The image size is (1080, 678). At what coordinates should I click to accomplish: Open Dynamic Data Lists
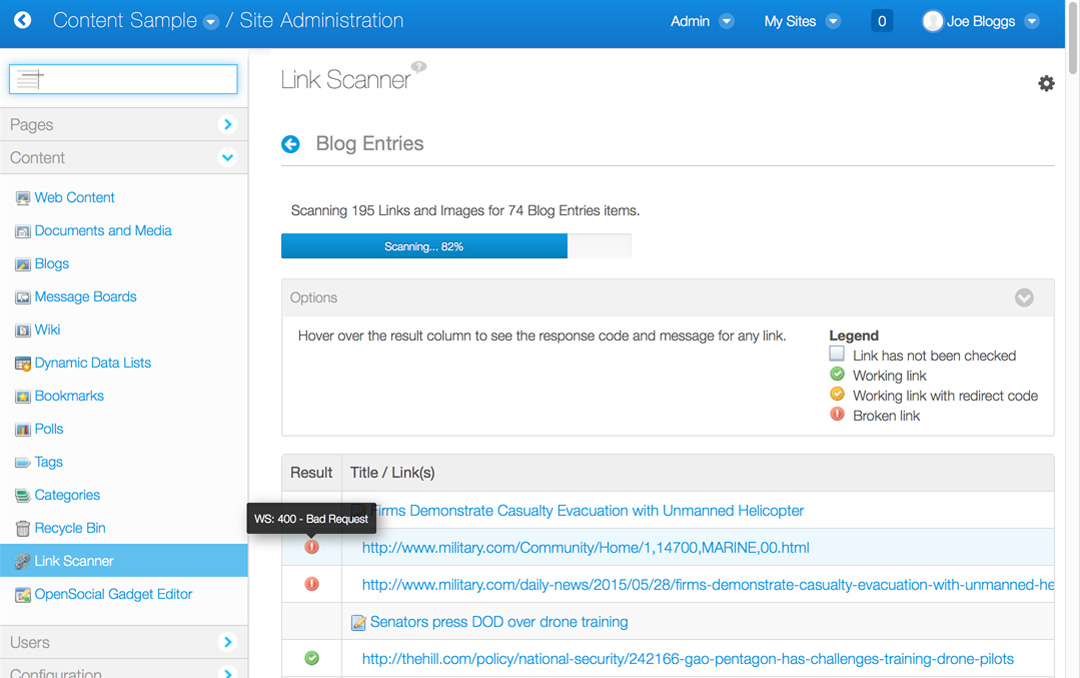coord(93,363)
